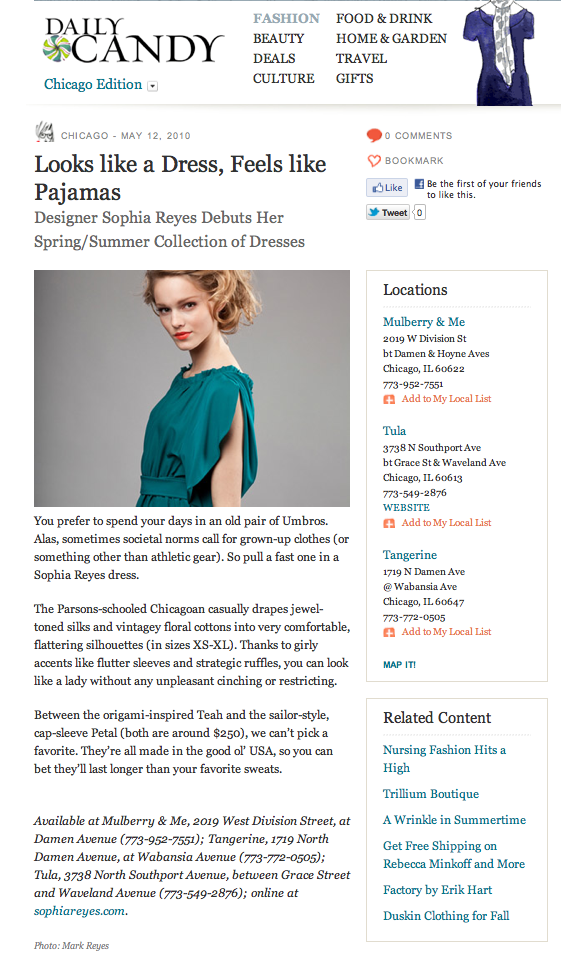
Task: Click the Photo: Mark Reyes credit
Action: (71, 945)
